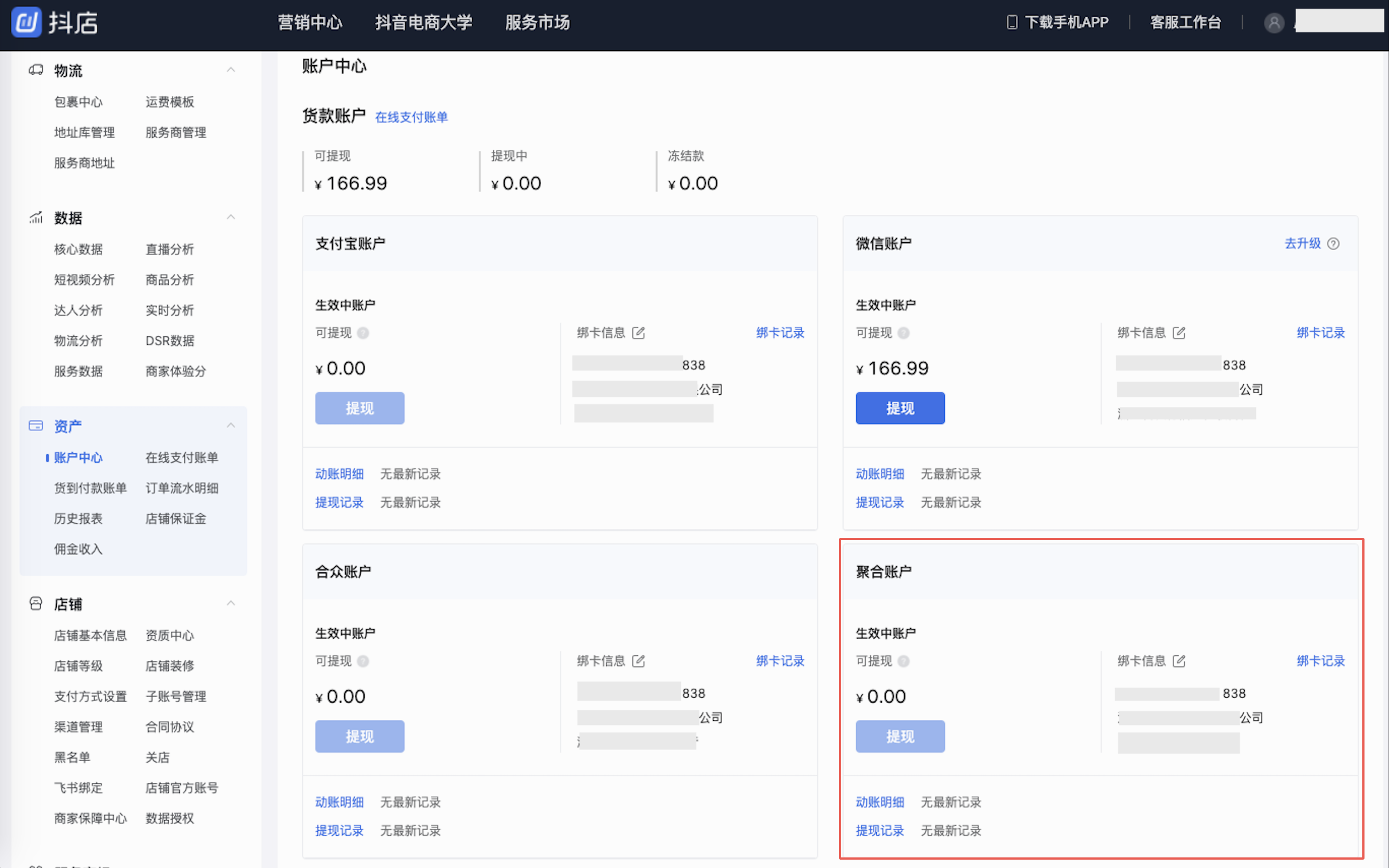Open 商家保障中心
The width and height of the screenshot is (1389, 868).
(90, 818)
